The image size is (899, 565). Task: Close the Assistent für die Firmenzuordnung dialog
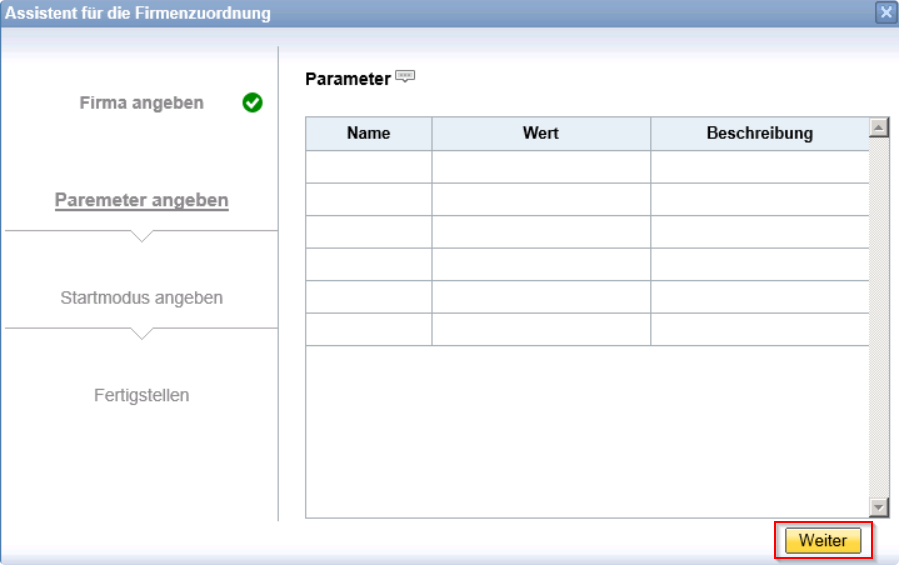886,13
